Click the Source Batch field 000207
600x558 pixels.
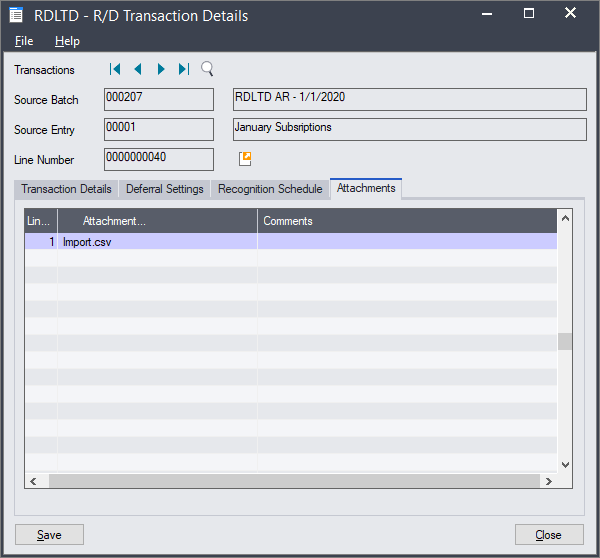[158, 99]
